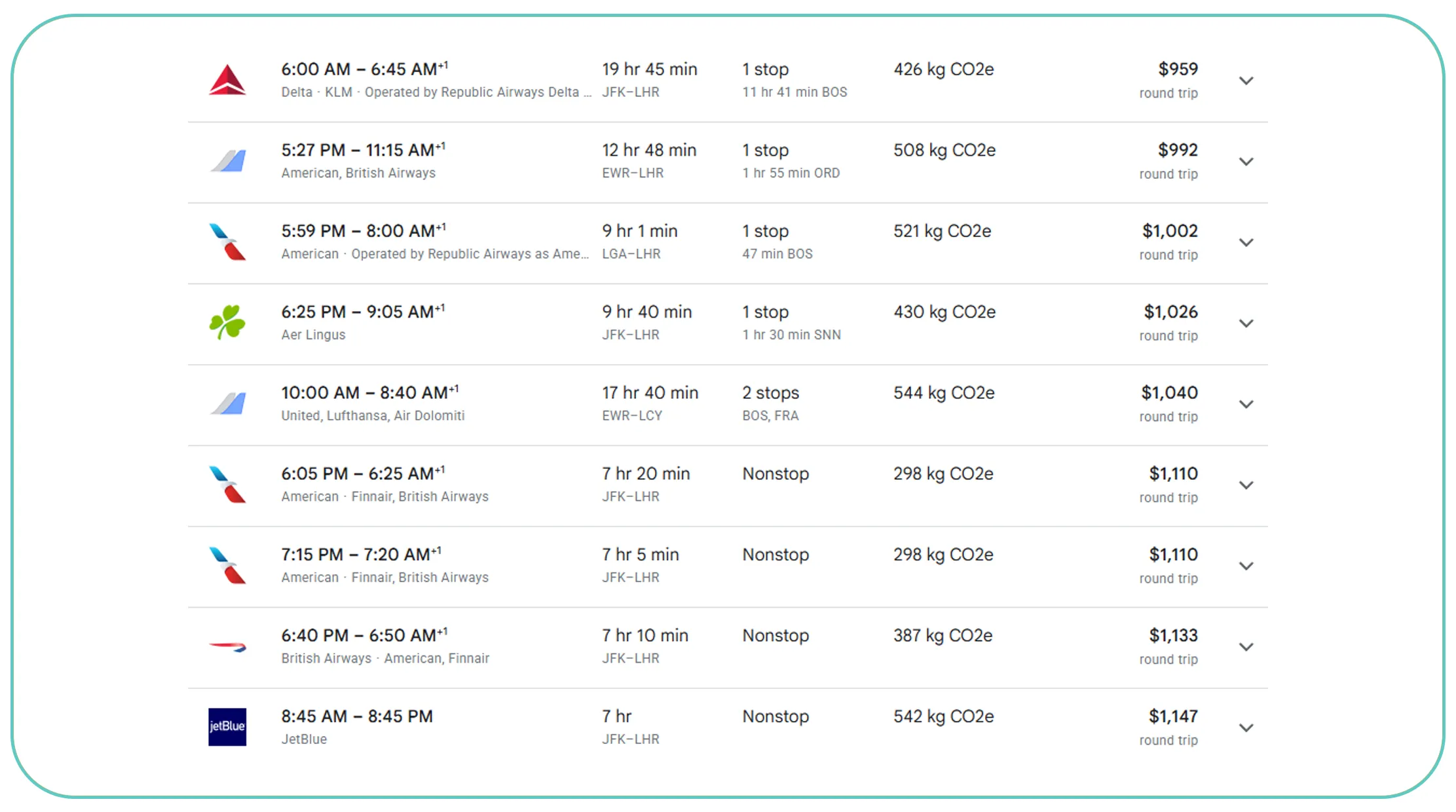Click the 11 hr 41 min BOS layover

(x=794, y=92)
